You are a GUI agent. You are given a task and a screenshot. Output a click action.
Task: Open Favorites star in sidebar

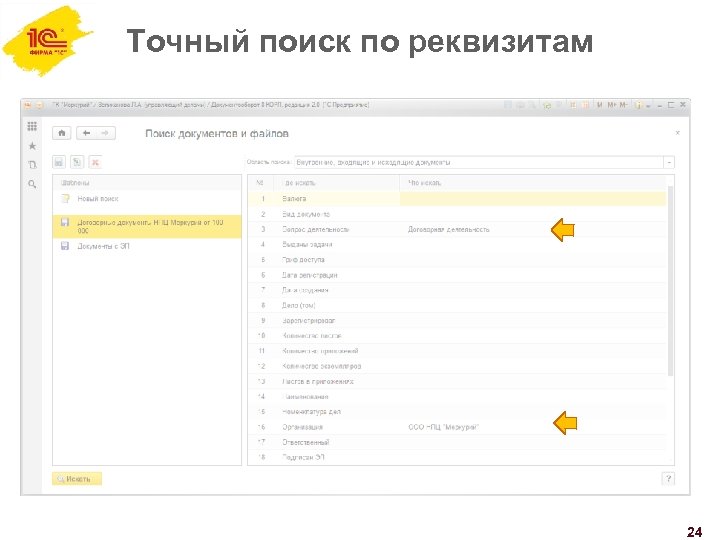click(32, 146)
